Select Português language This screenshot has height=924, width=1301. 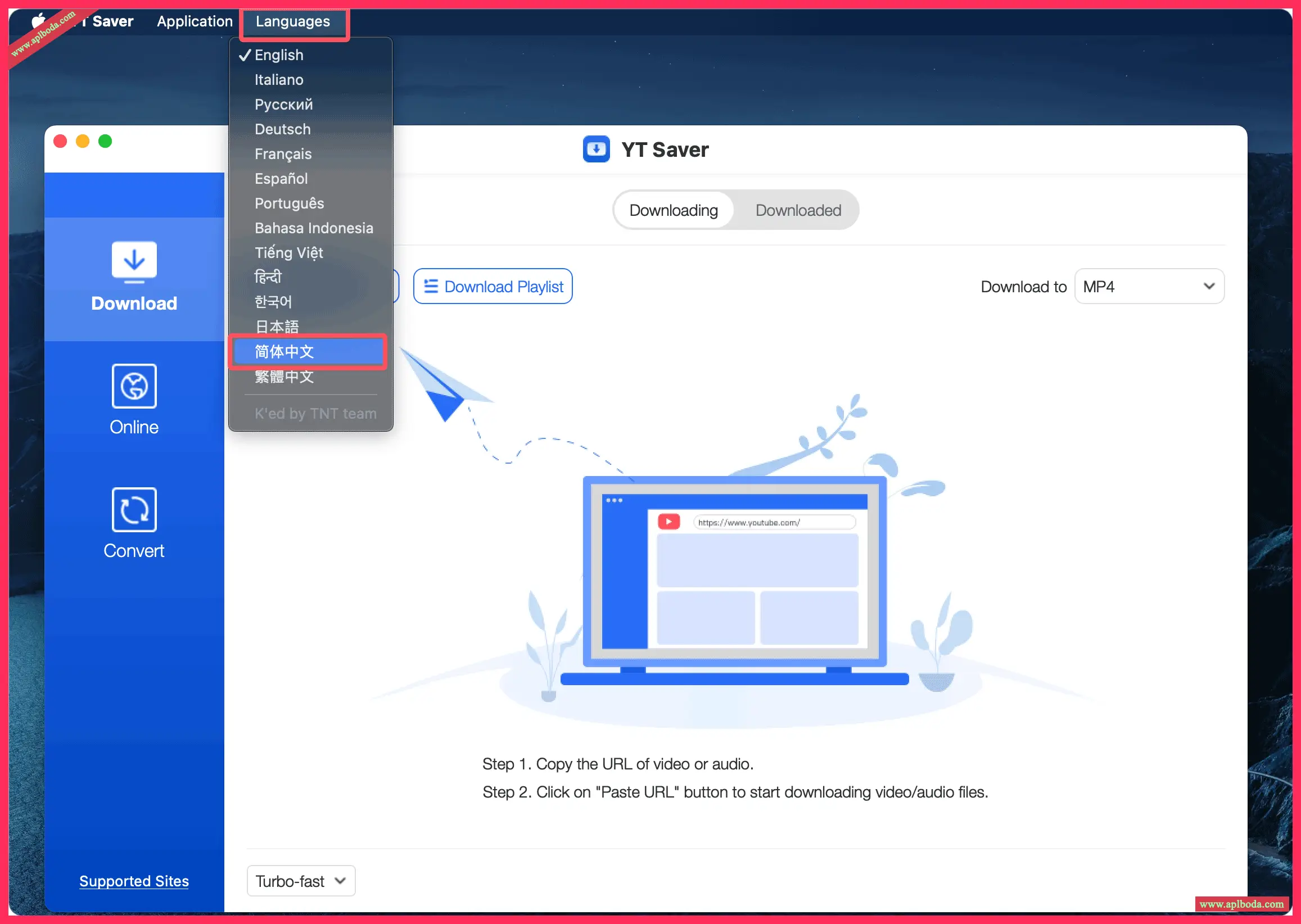311,203
